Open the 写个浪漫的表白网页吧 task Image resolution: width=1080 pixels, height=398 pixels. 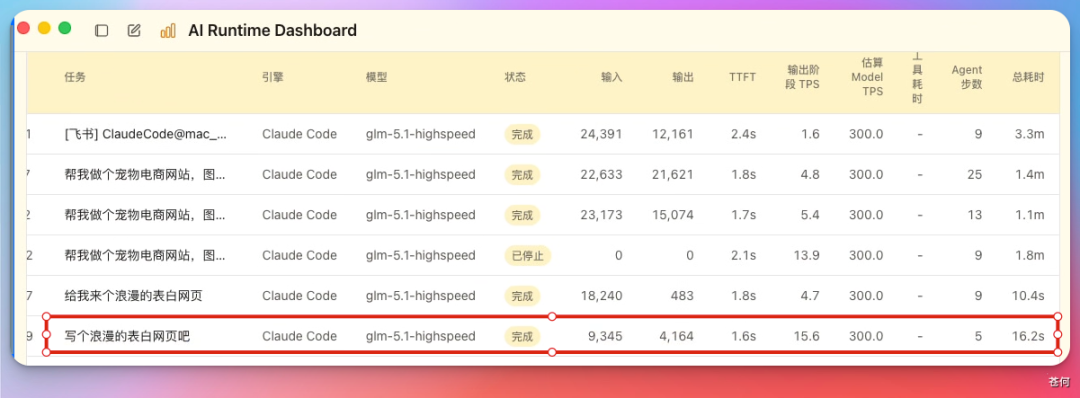543,336
